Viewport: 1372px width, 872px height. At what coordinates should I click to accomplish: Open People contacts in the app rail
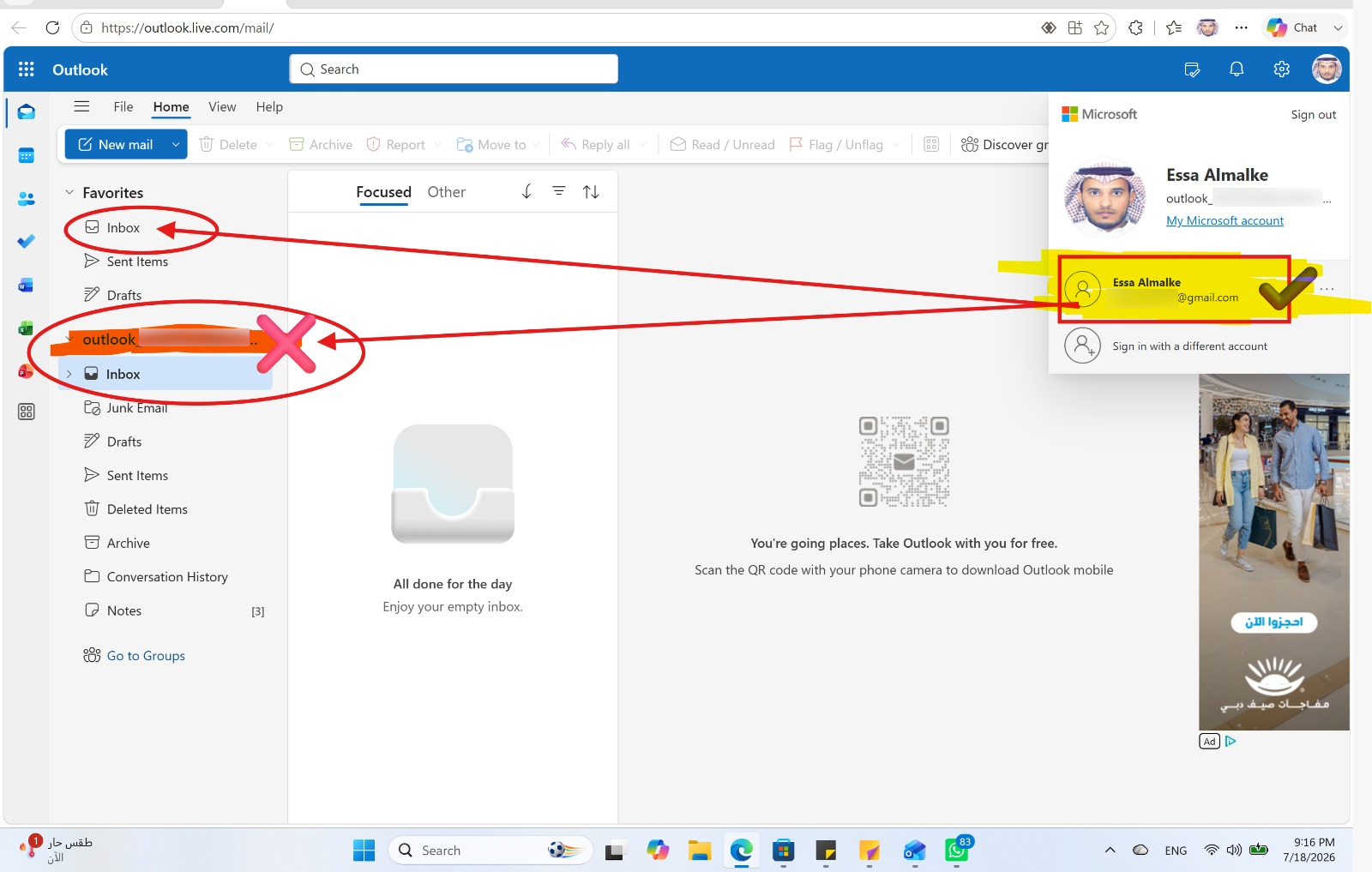[27, 199]
